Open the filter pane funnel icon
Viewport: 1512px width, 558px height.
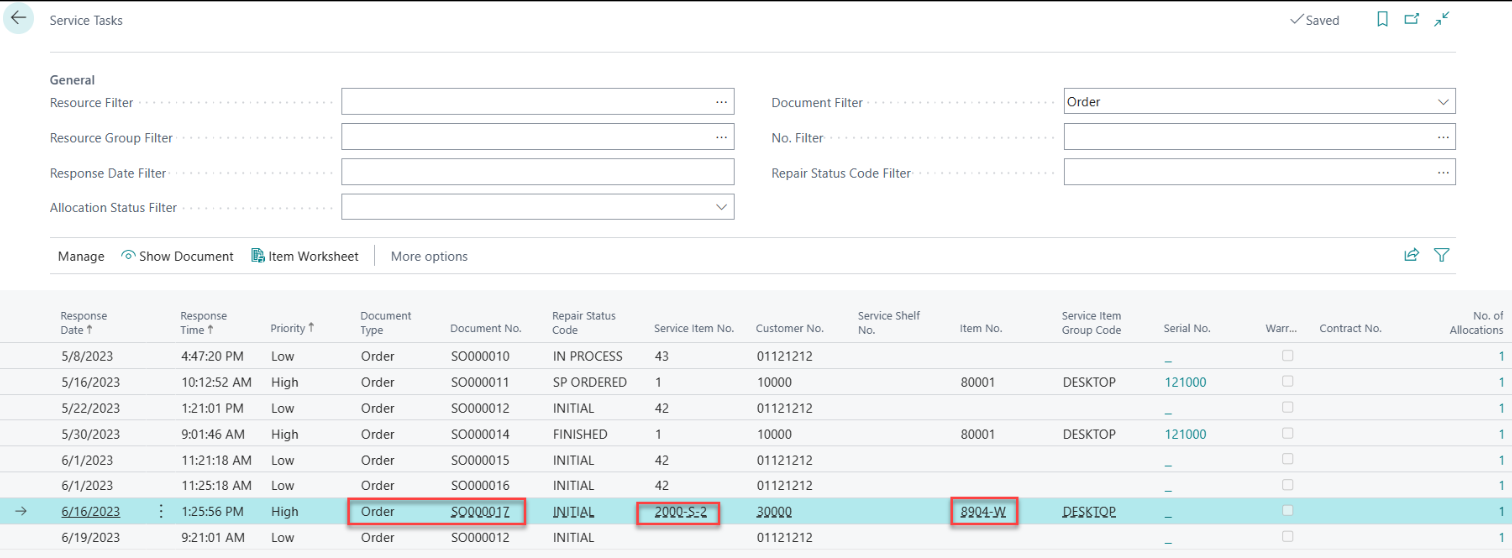(1441, 256)
